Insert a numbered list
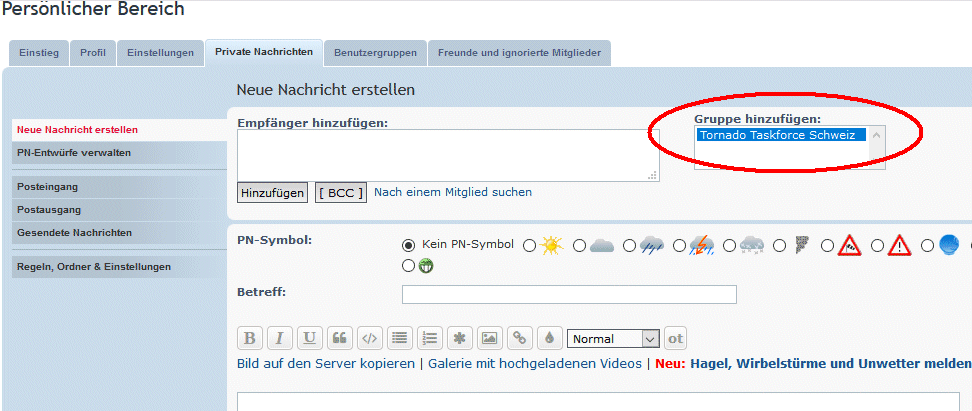Image resolution: width=972 pixels, height=411 pixels. click(x=430, y=338)
